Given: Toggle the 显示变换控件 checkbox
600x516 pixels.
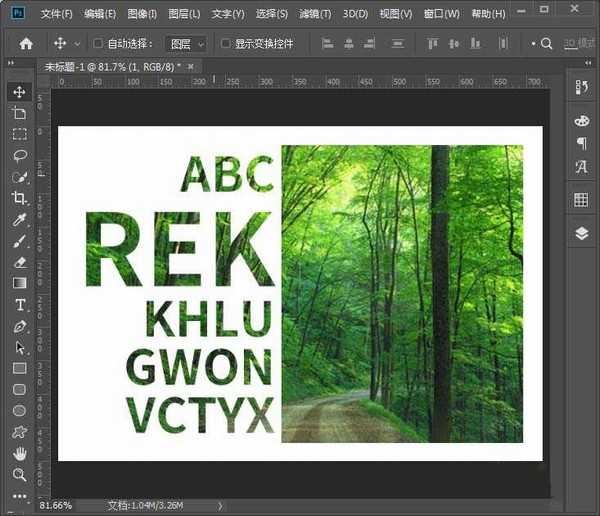Looking at the screenshot, I should tap(226, 44).
